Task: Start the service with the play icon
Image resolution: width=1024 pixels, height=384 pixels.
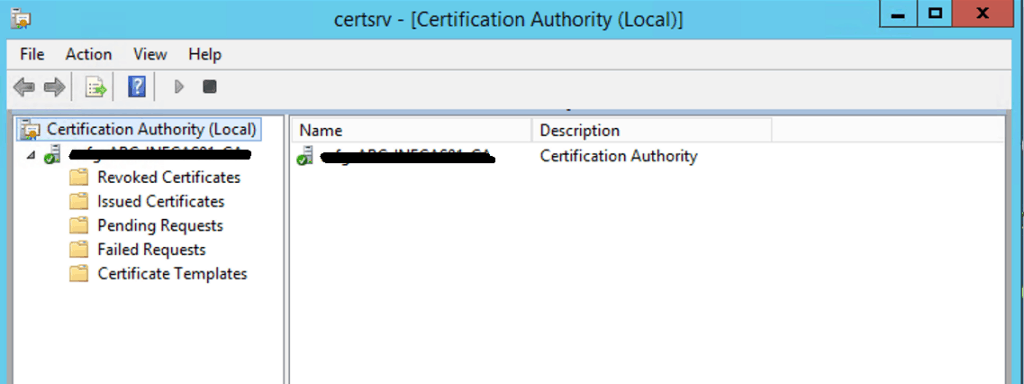Action: point(179,87)
